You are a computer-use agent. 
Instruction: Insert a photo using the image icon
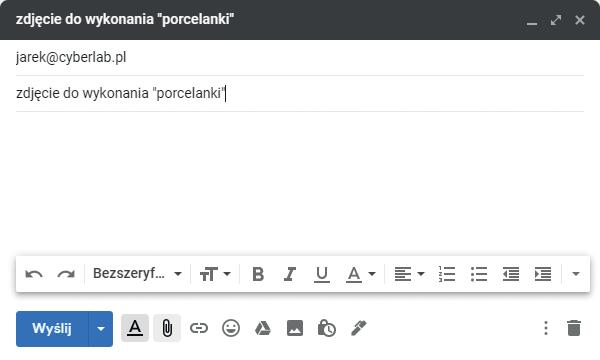[x=295, y=328]
